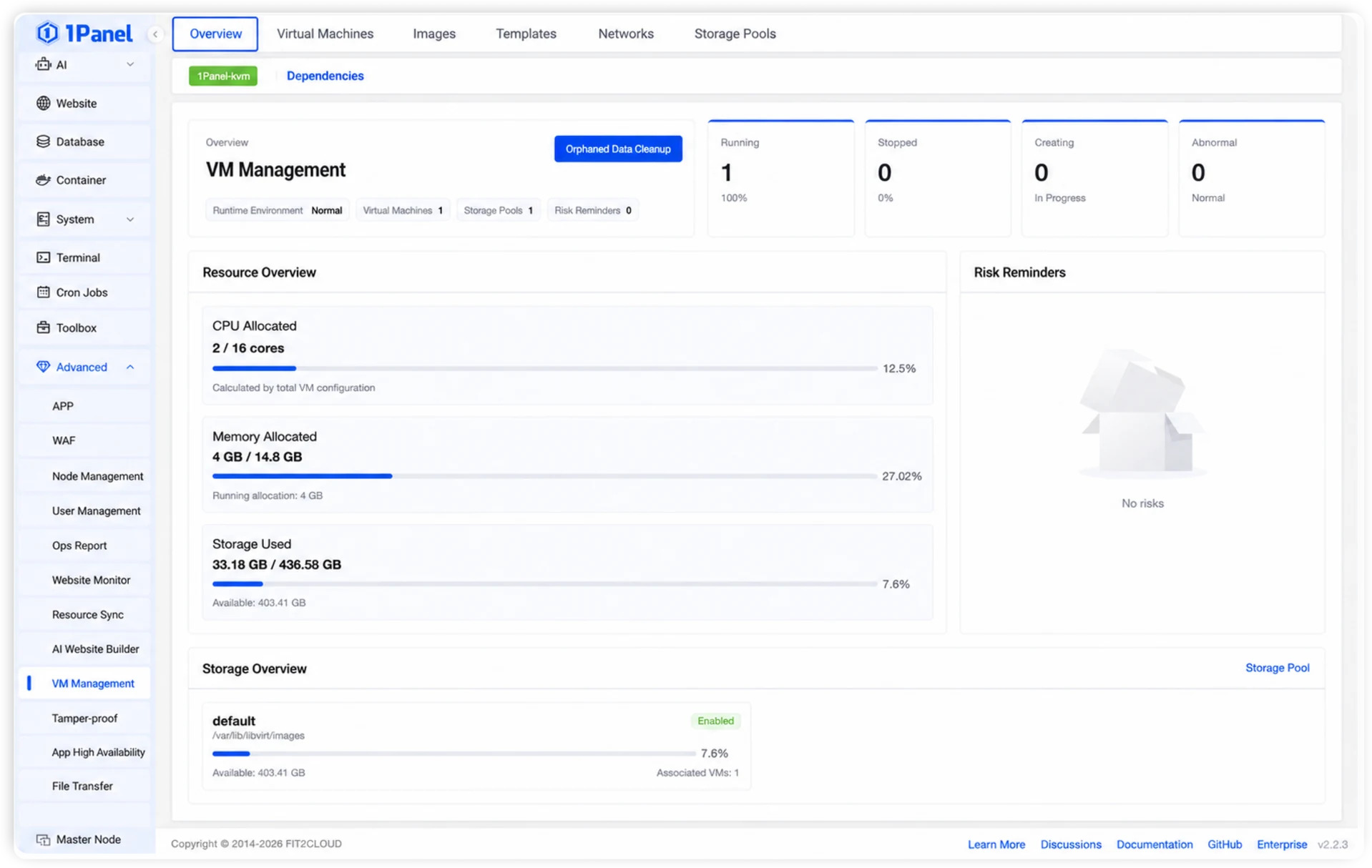Screen dimensions: 1372x868
Task: Click the CPU Allocated progress bar
Action: pos(544,368)
